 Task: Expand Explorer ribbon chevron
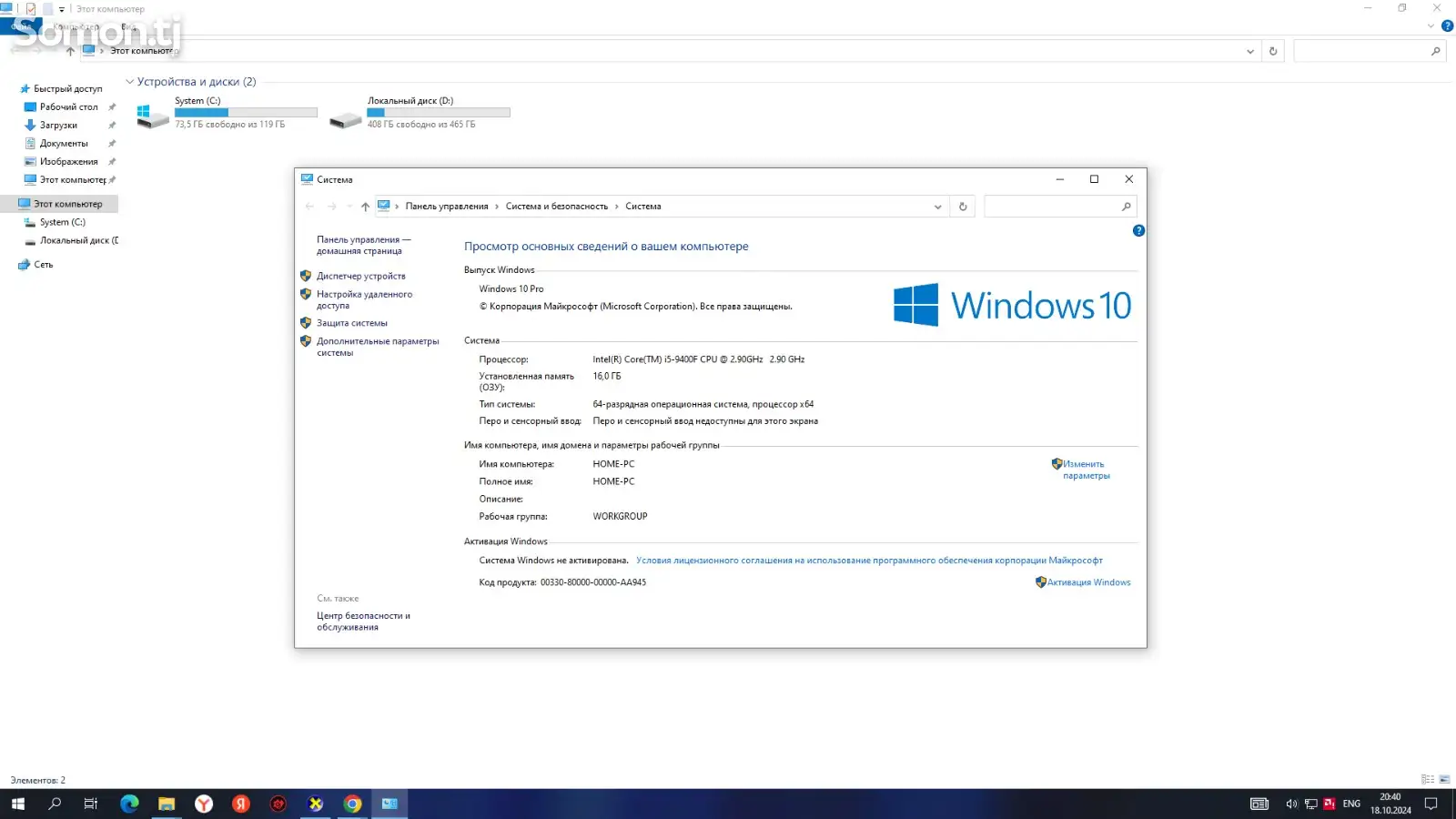coord(1431,26)
